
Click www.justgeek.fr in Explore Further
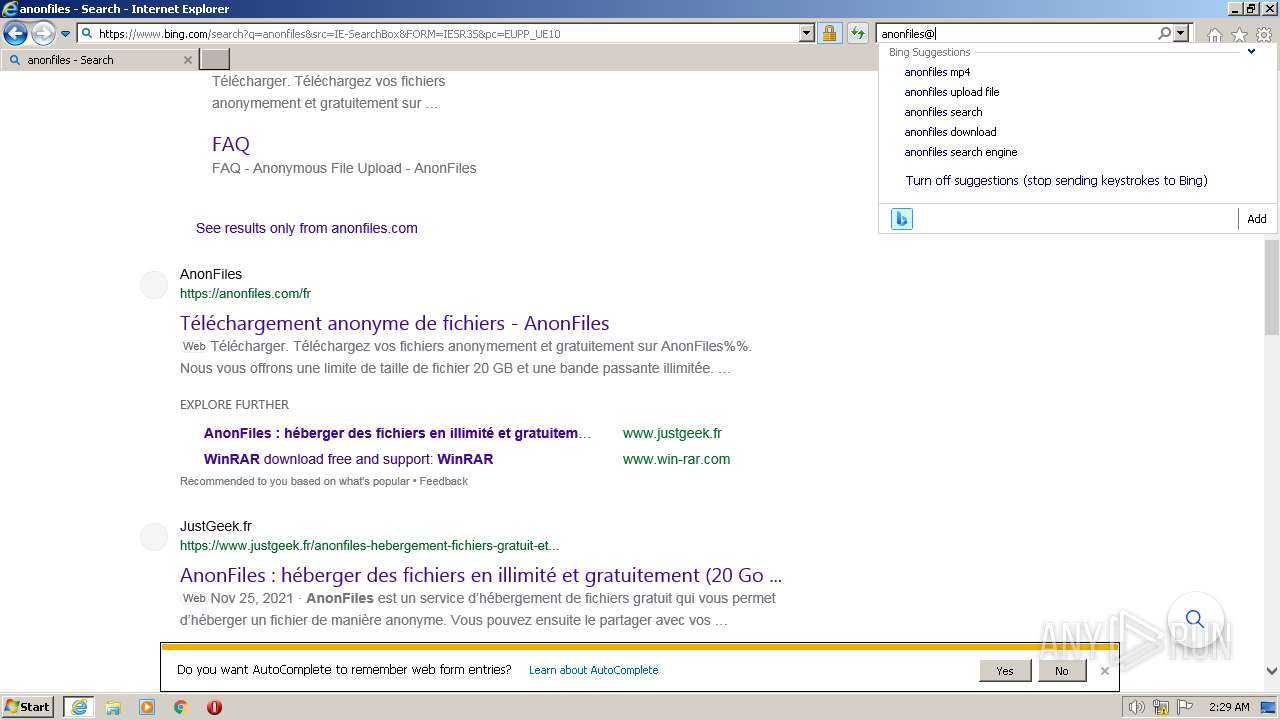[672, 433]
